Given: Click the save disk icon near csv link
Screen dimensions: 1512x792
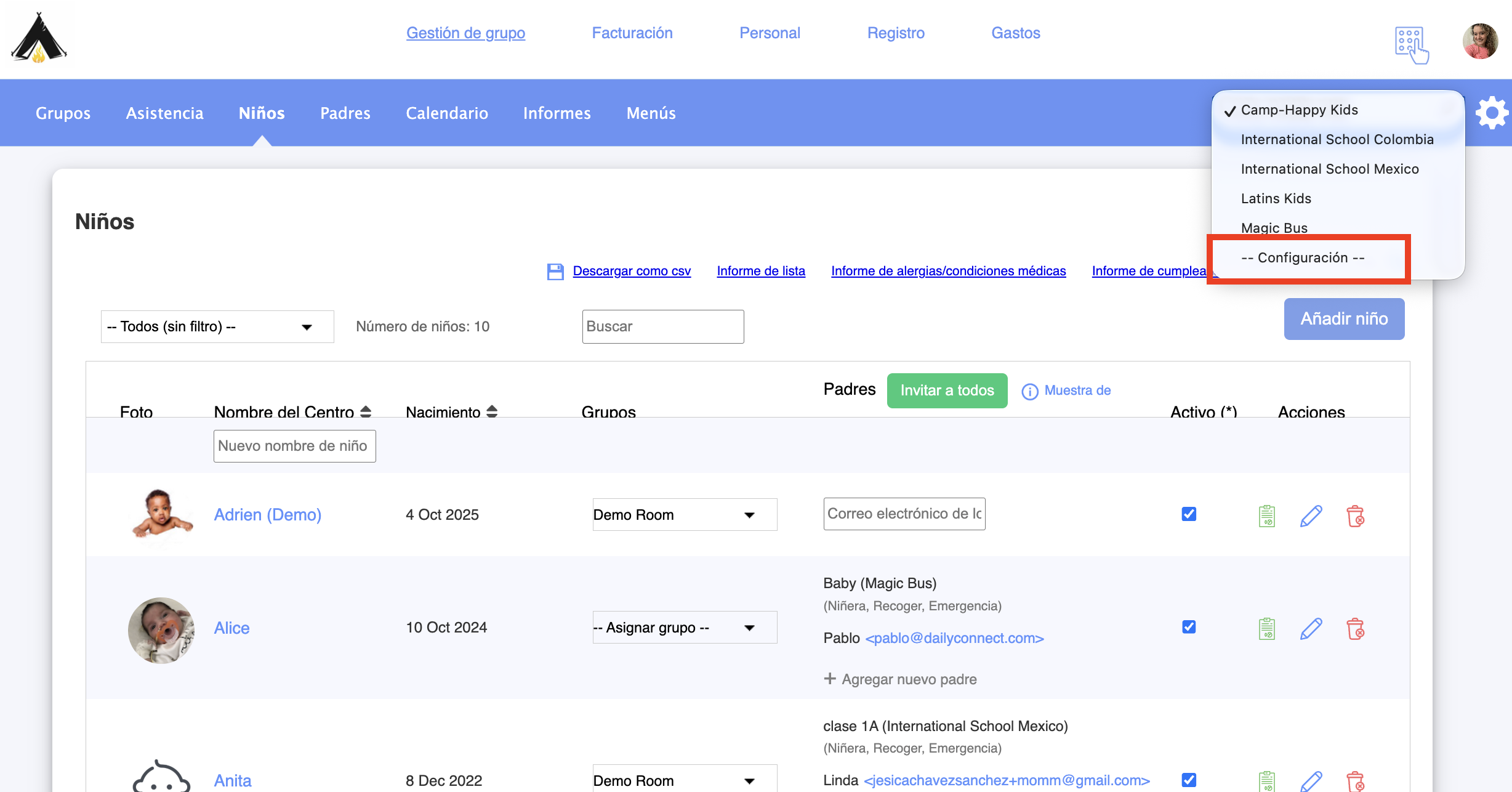Looking at the screenshot, I should point(555,272).
